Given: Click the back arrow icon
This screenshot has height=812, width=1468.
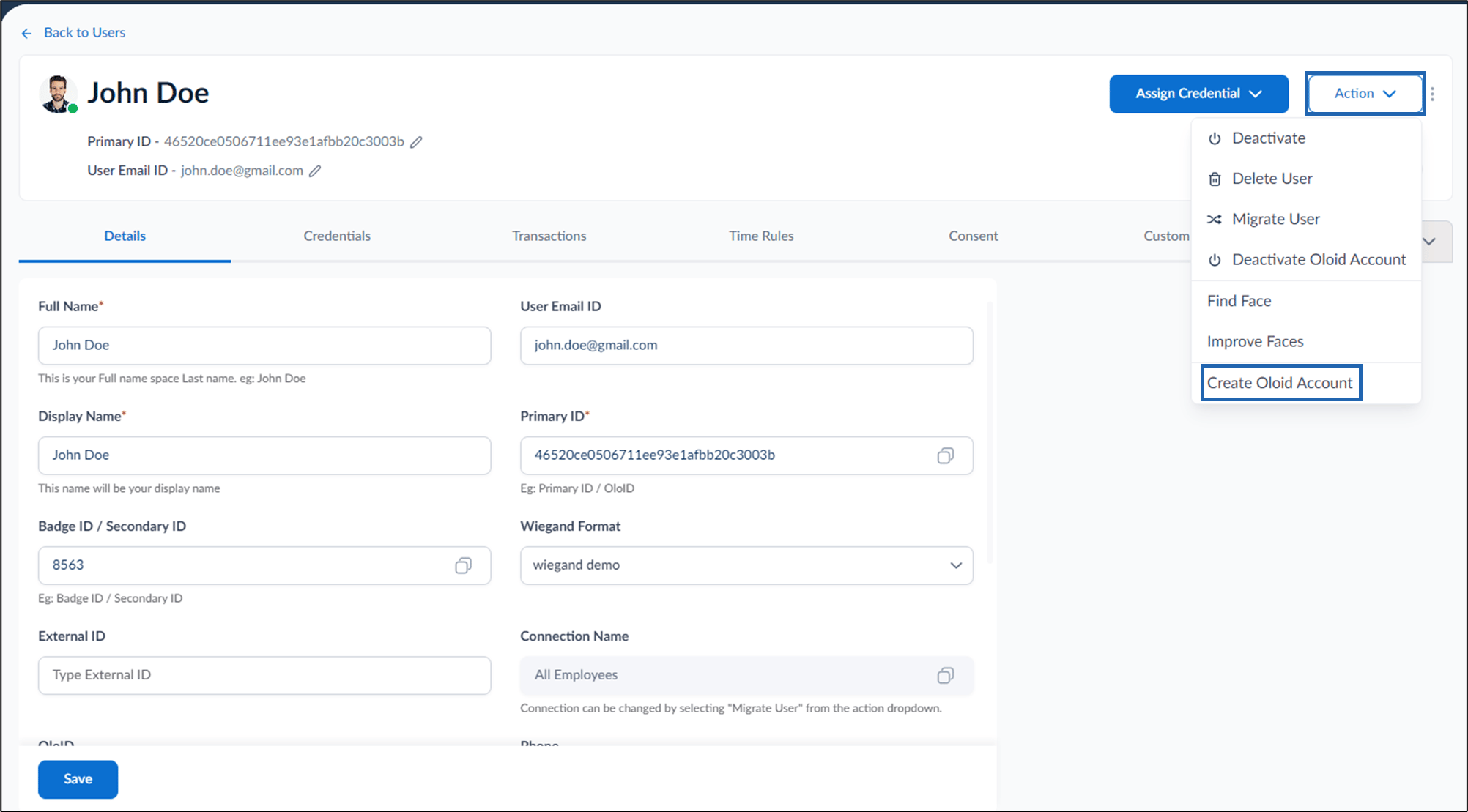Looking at the screenshot, I should coord(26,33).
